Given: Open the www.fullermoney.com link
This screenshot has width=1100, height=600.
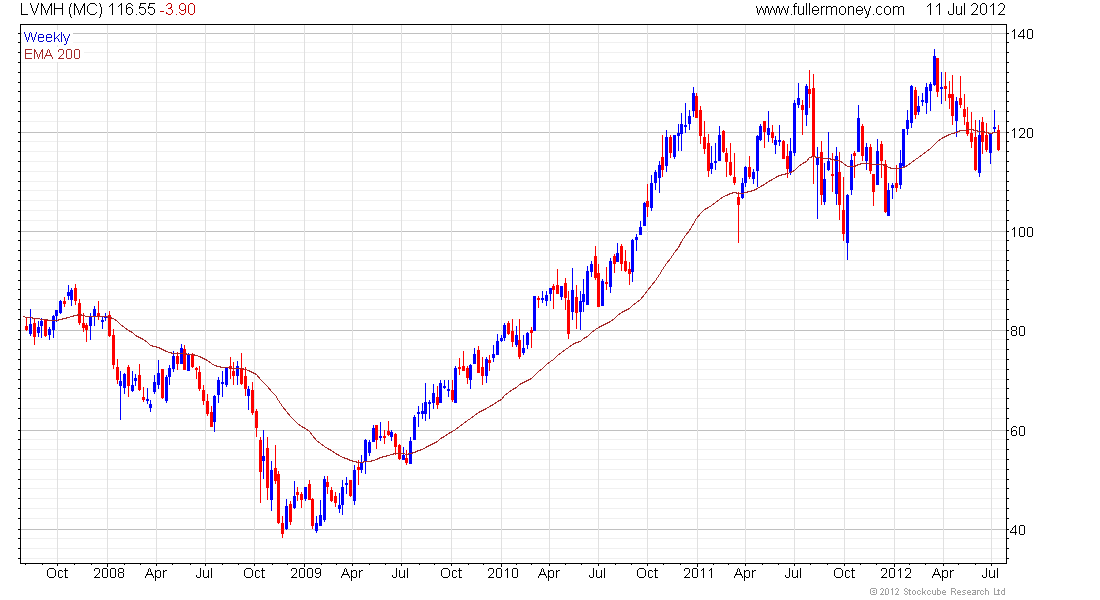Looking at the screenshot, I should [830, 10].
